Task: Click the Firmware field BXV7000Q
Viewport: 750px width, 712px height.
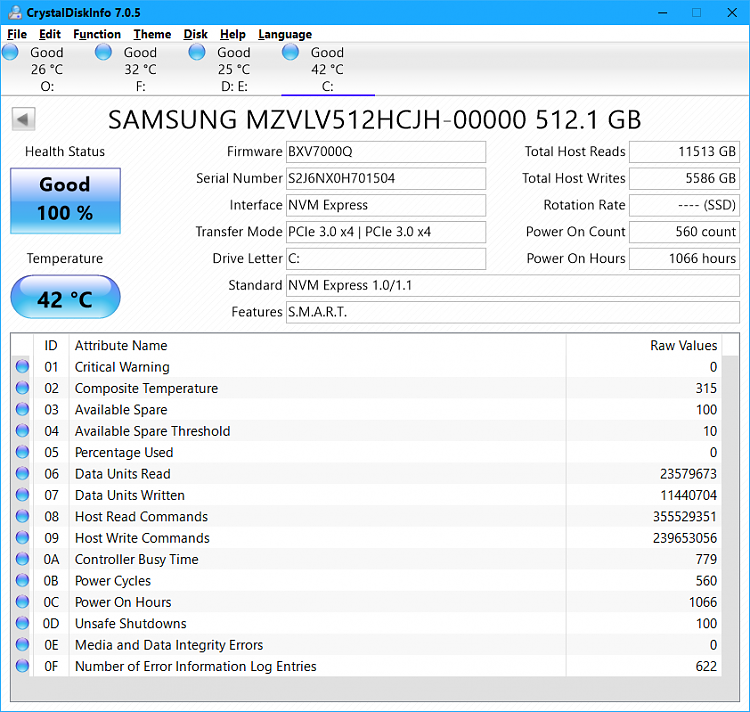Action: click(x=386, y=152)
